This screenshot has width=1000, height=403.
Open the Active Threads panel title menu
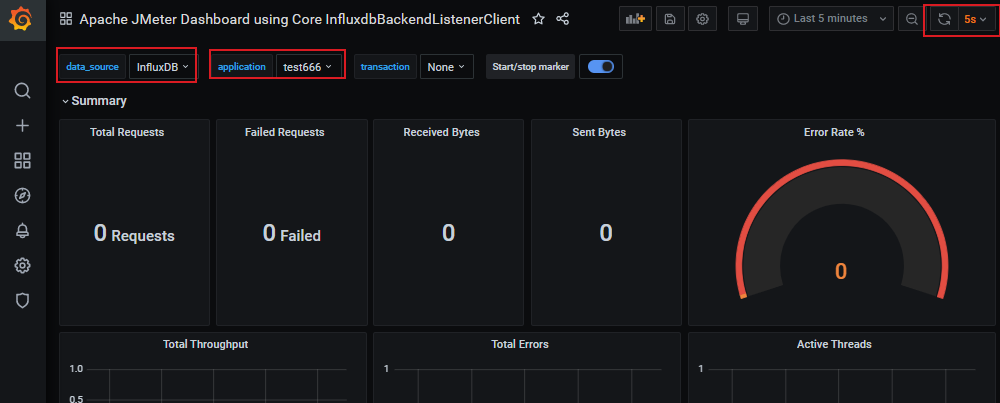coord(834,344)
